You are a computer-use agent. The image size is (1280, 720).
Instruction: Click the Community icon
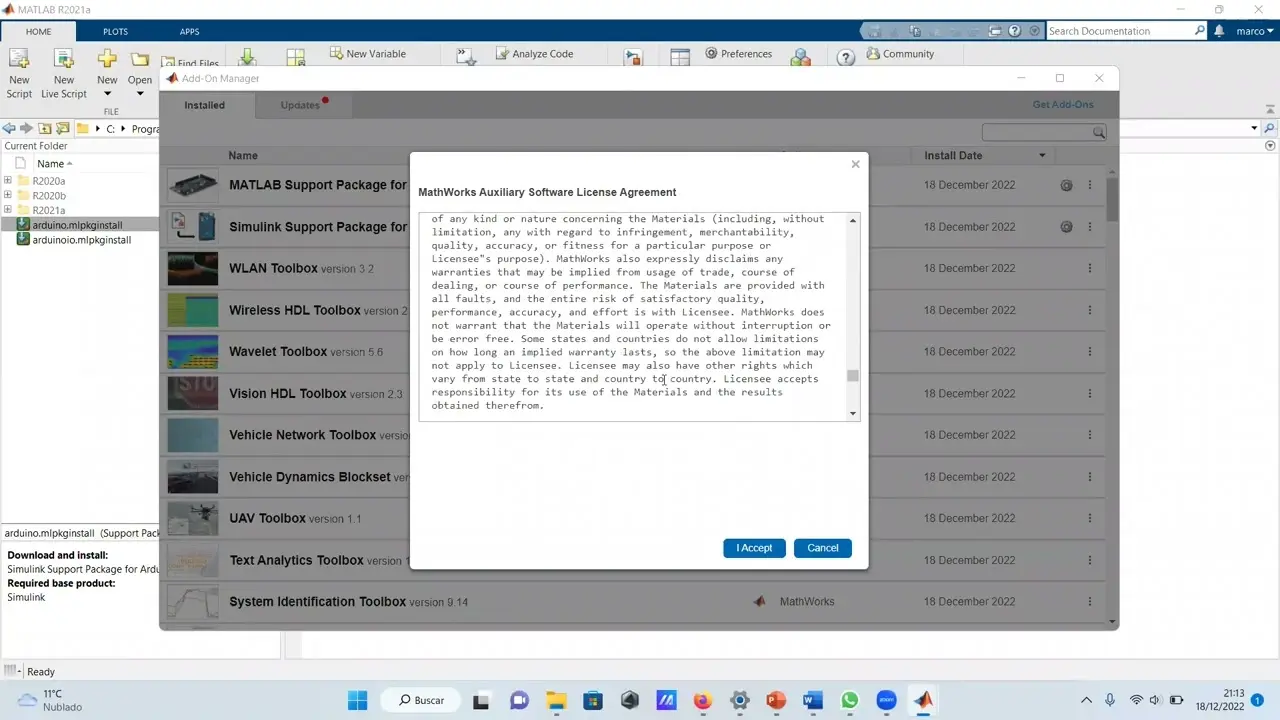pyautogui.click(x=873, y=54)
